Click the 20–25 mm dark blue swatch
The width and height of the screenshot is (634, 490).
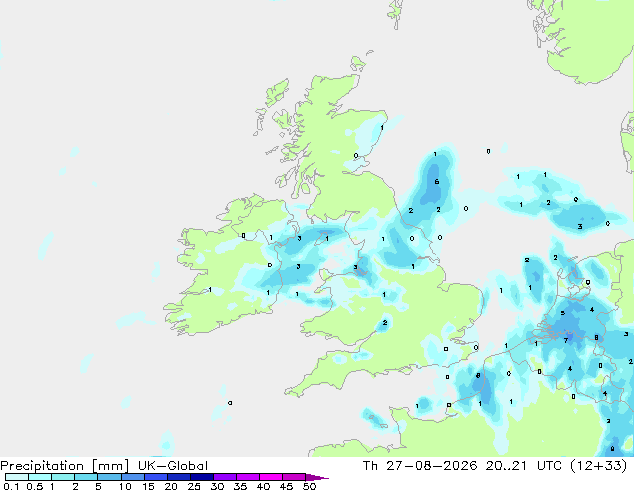[178, 477]
